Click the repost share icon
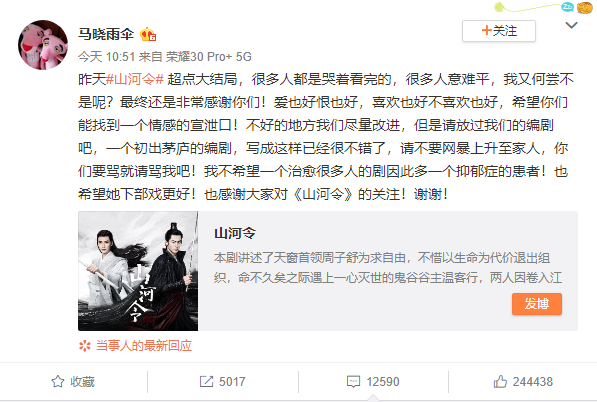597x402 pixels. [206, 381]
